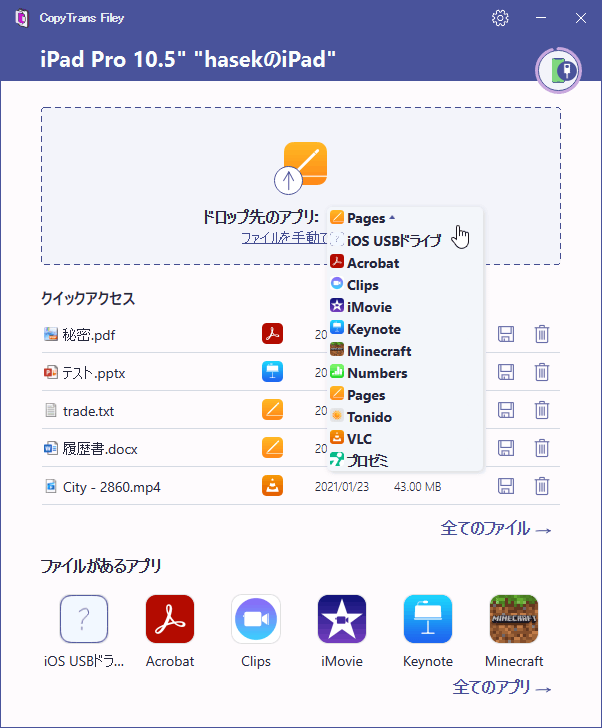Open the Clips app tile at bottom
The image size is (602, 728).
[256, 631]
